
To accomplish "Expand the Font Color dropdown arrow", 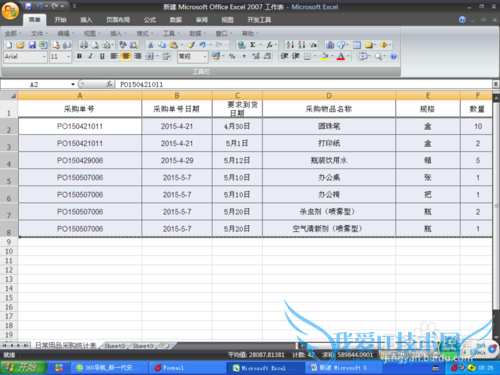I will (349, 56).
